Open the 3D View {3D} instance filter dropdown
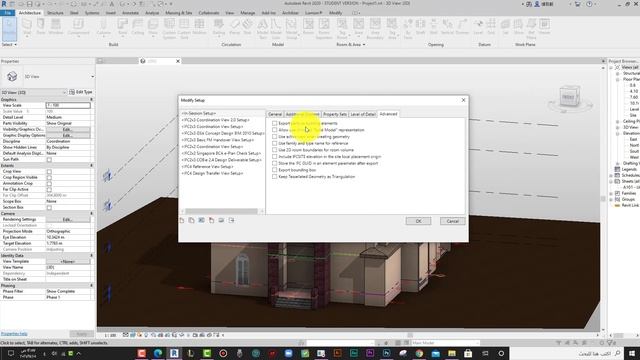 pyautogui.click(x=64, y=92)
